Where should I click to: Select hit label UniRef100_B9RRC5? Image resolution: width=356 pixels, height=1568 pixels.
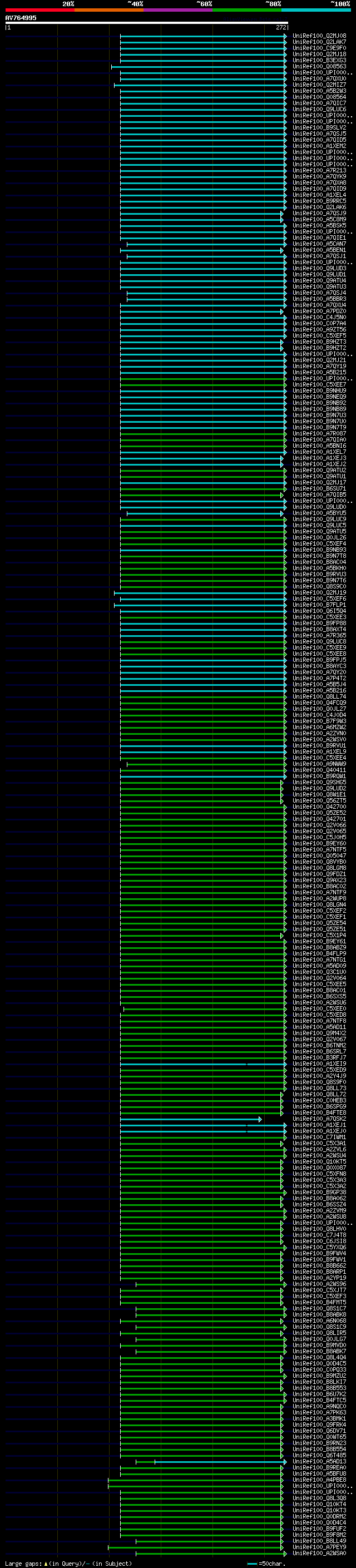pos(319,201)
